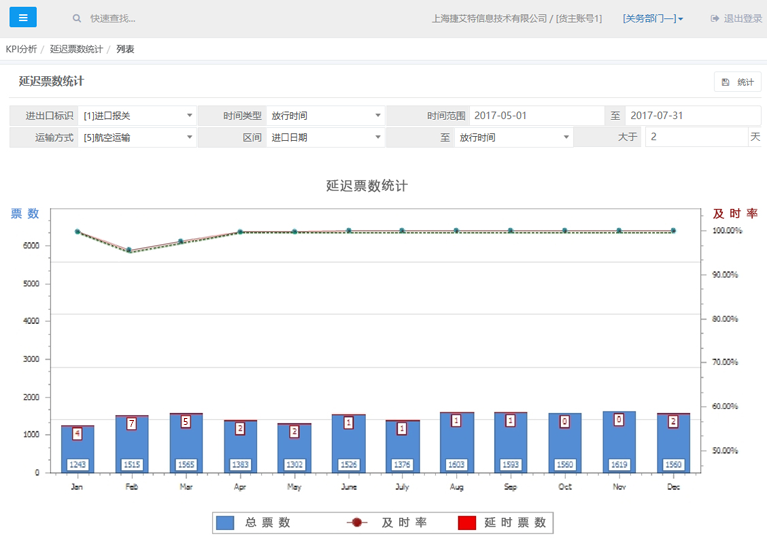Click the 及时率 right axis label
Screen dimensions: 767x545
tap(735, 214)
